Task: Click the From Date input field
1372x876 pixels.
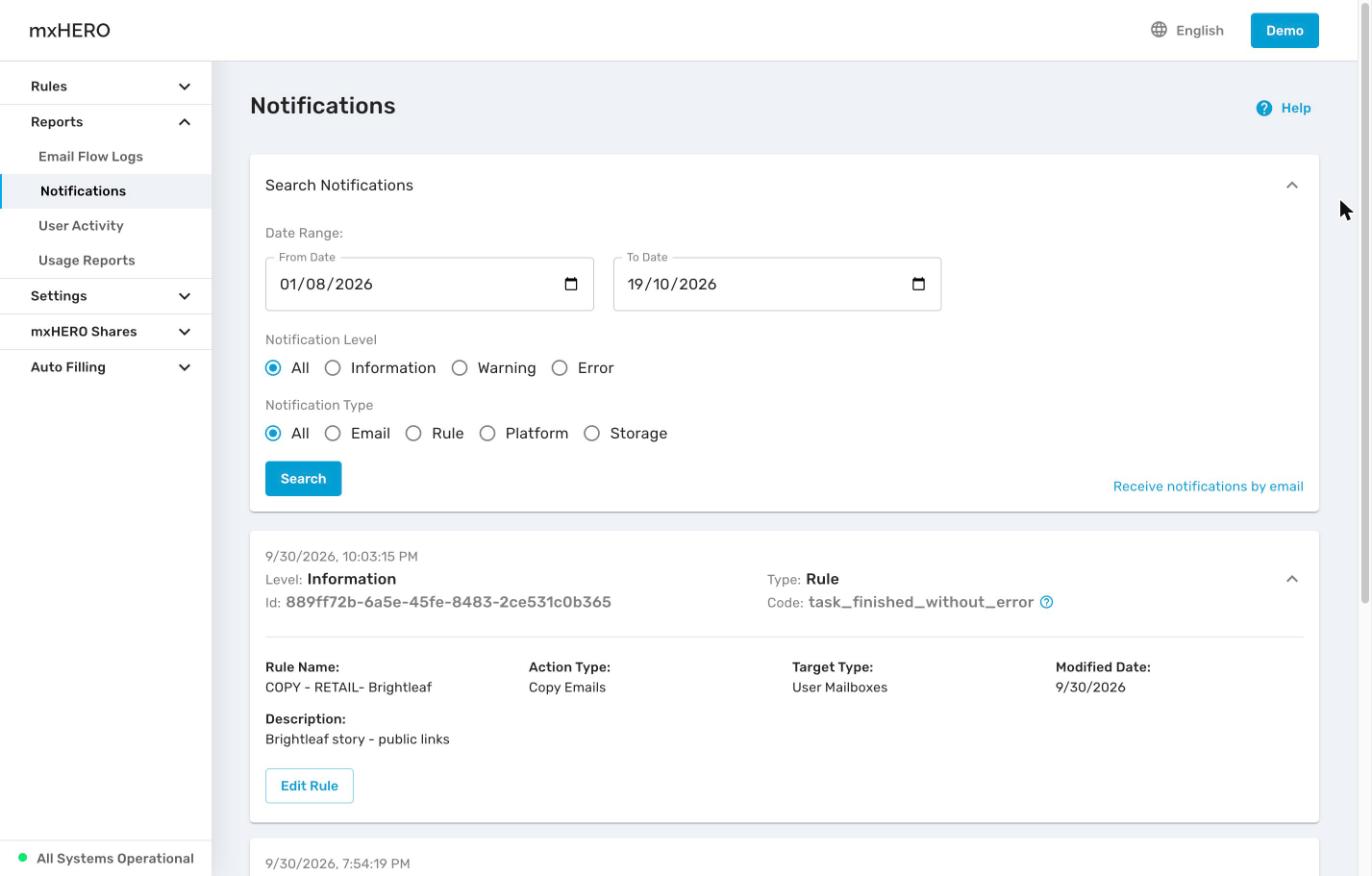Action: tap(429, 284)
